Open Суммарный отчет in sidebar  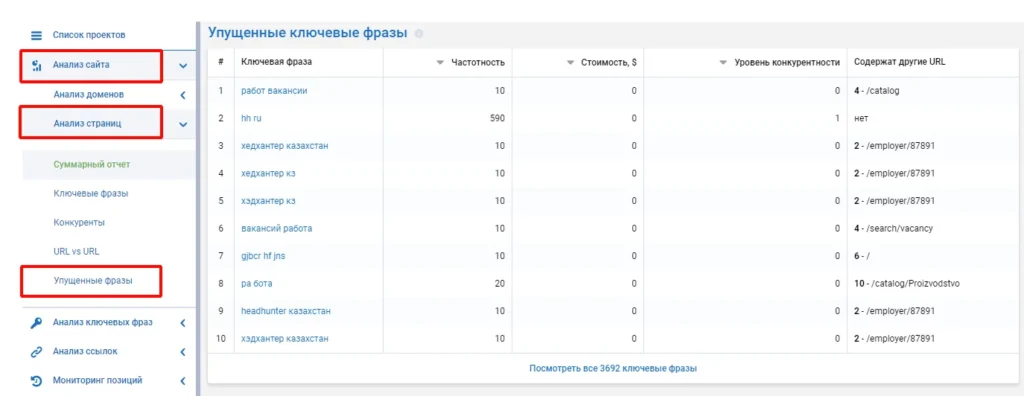(91, 164)
